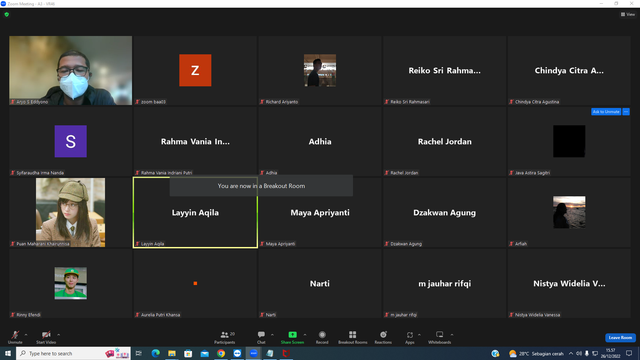This screenshot has height=360, width=640.
Task: Click the Rachel Jordan name label
Action: pos(444,142)
